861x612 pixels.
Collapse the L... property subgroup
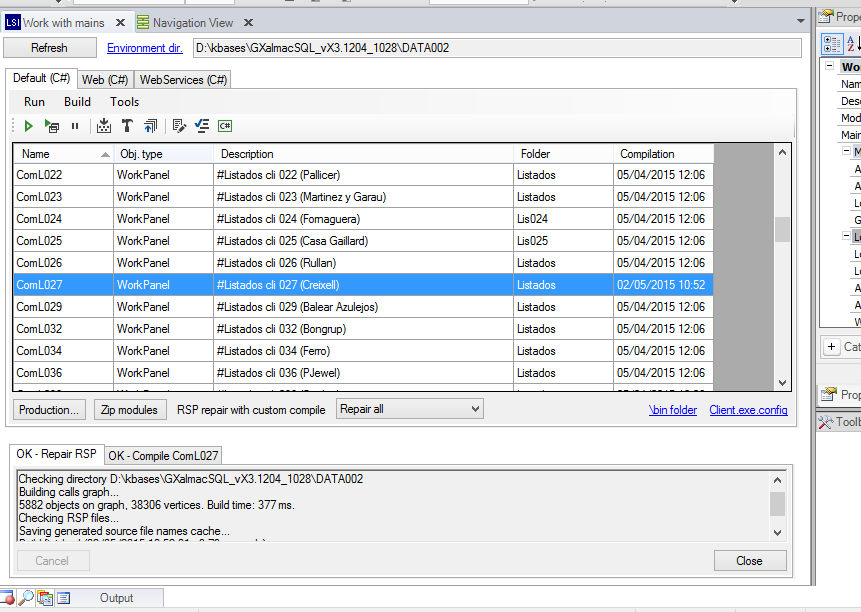tap(846, 236)
